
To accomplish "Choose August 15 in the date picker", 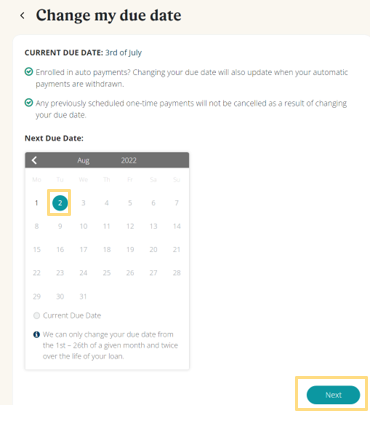I will [37, 250].
